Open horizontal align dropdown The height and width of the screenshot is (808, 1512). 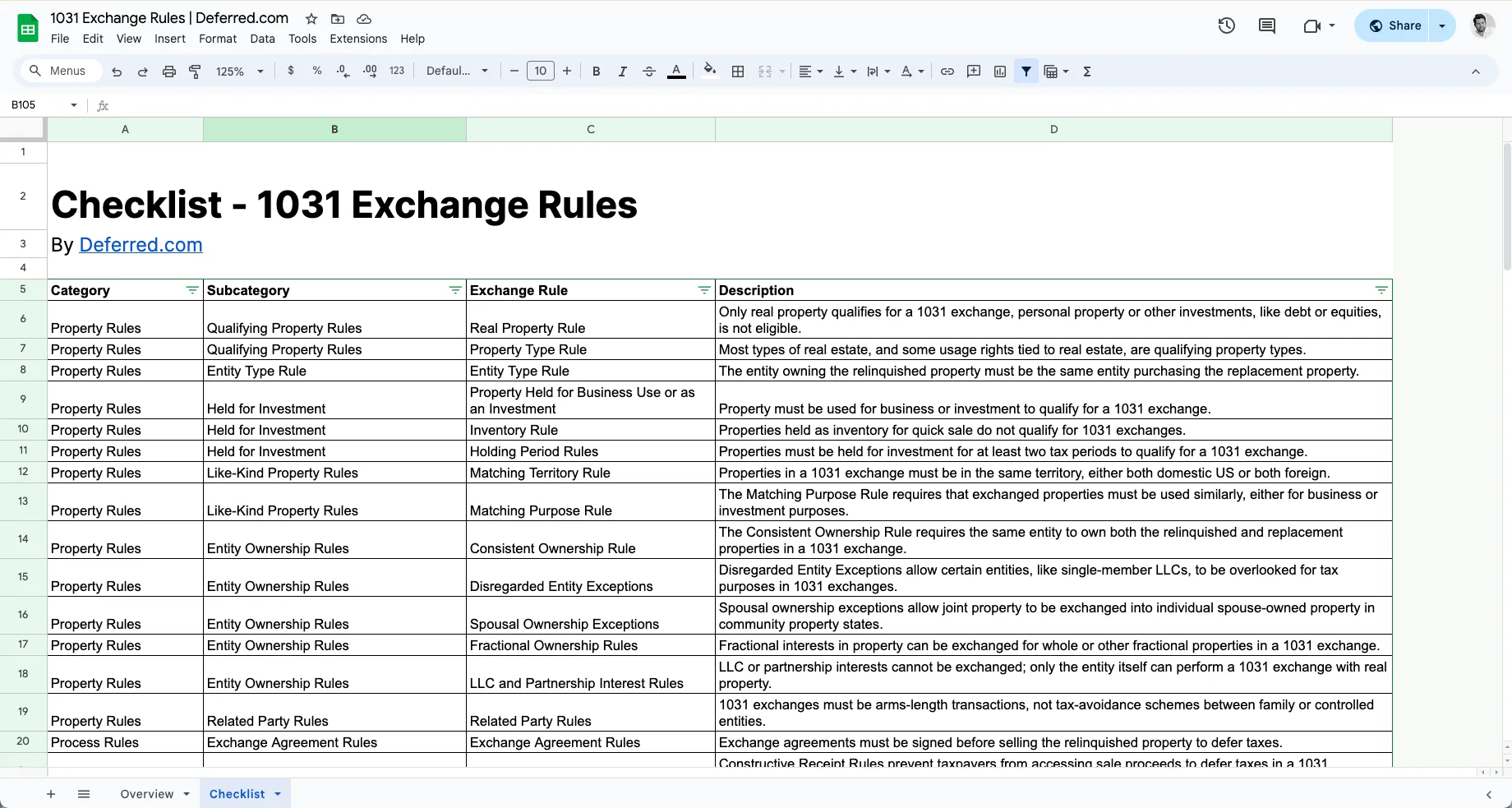tap(810, 72)
